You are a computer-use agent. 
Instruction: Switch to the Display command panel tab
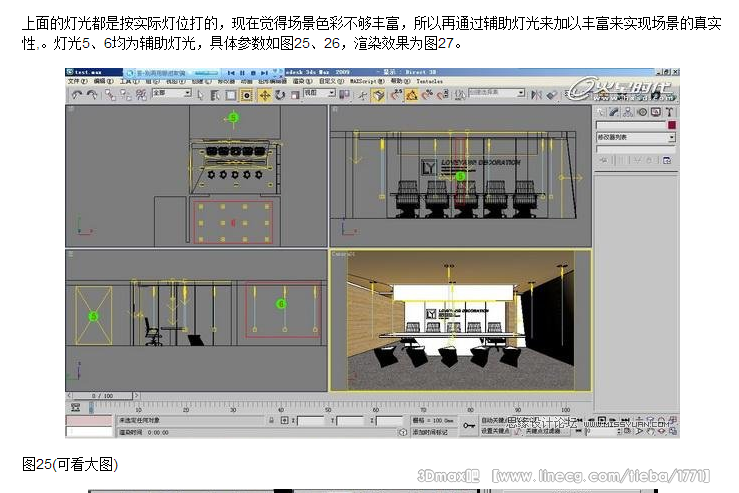coord(656,112)
